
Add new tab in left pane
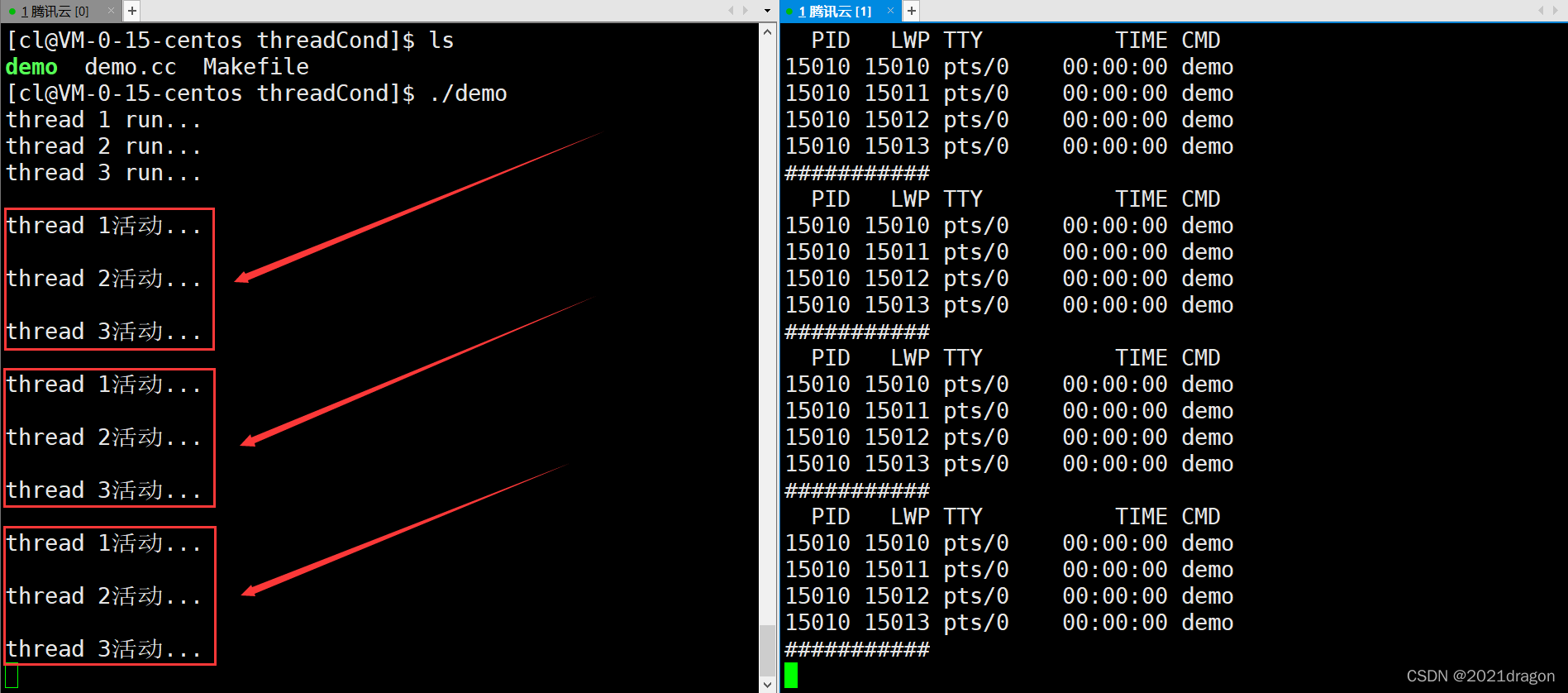pyautogui.click(x=132, y=11)
